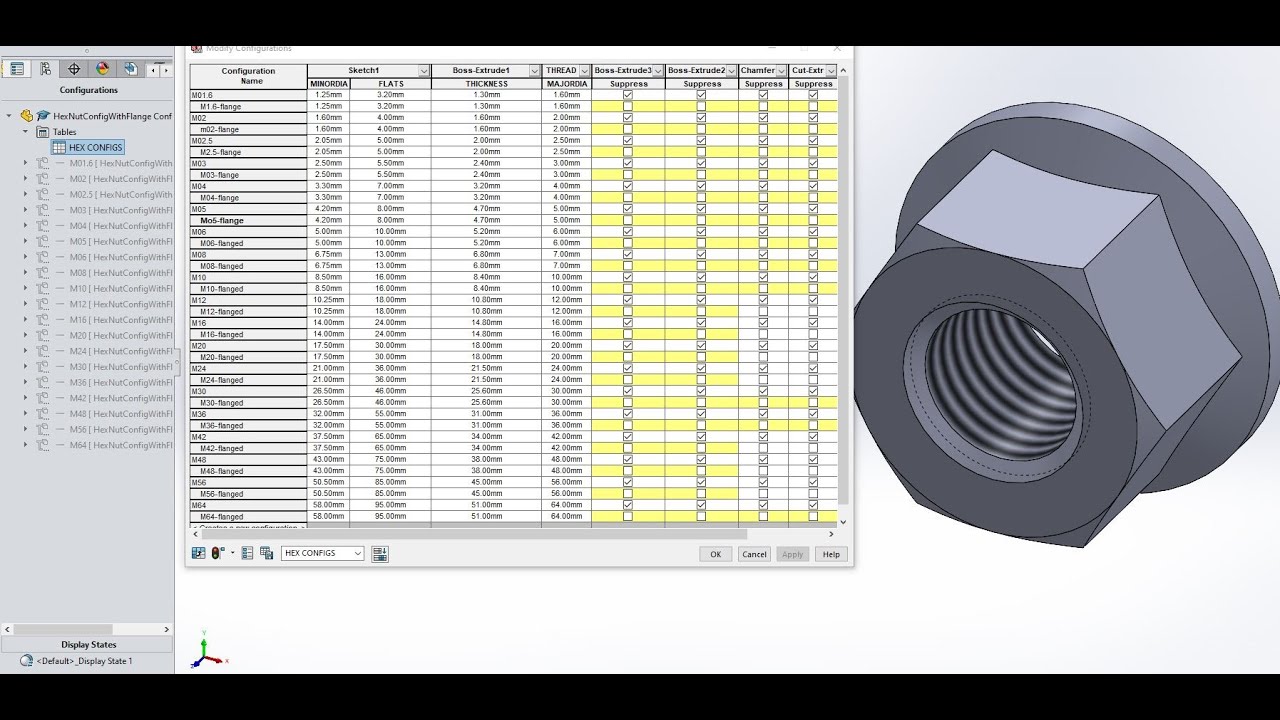
Task: Click the MAJORDIA 48.00mm cell for M48
Action: click(566, 460)
